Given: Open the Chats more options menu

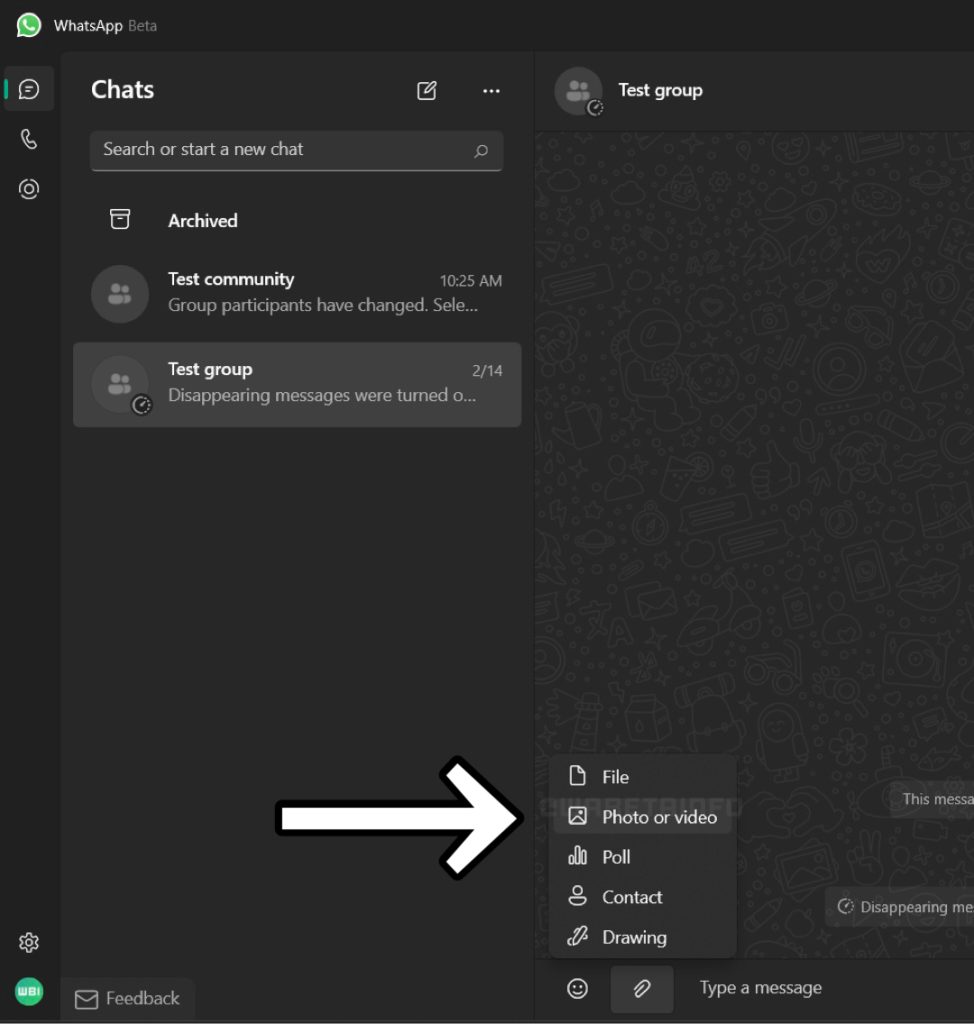Looking at the screenshot, I should [x=491, y=91].
